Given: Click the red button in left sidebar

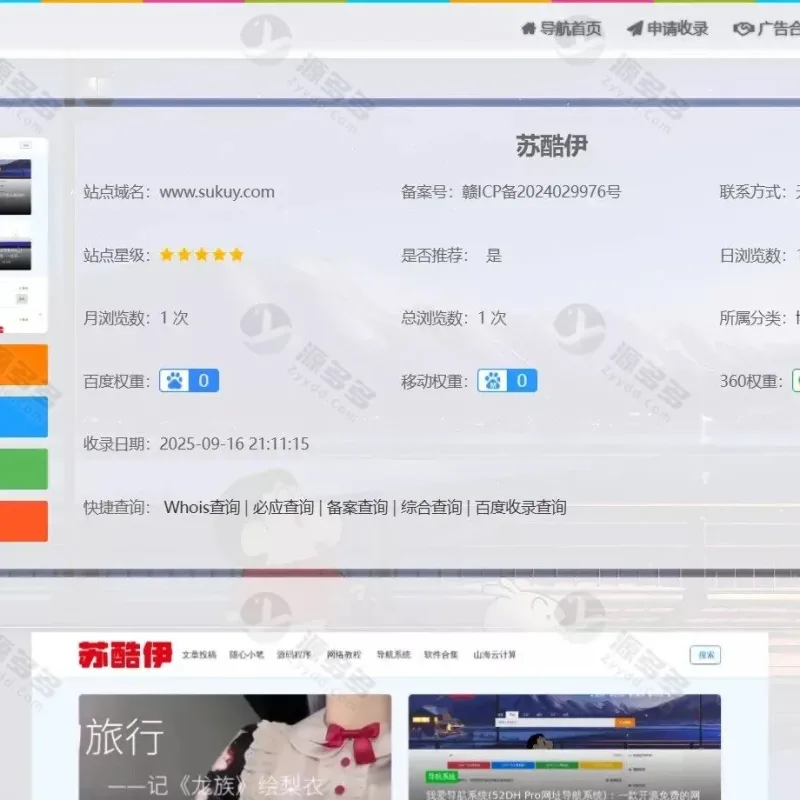Looking at the screenshot, I should click(23, 521).
